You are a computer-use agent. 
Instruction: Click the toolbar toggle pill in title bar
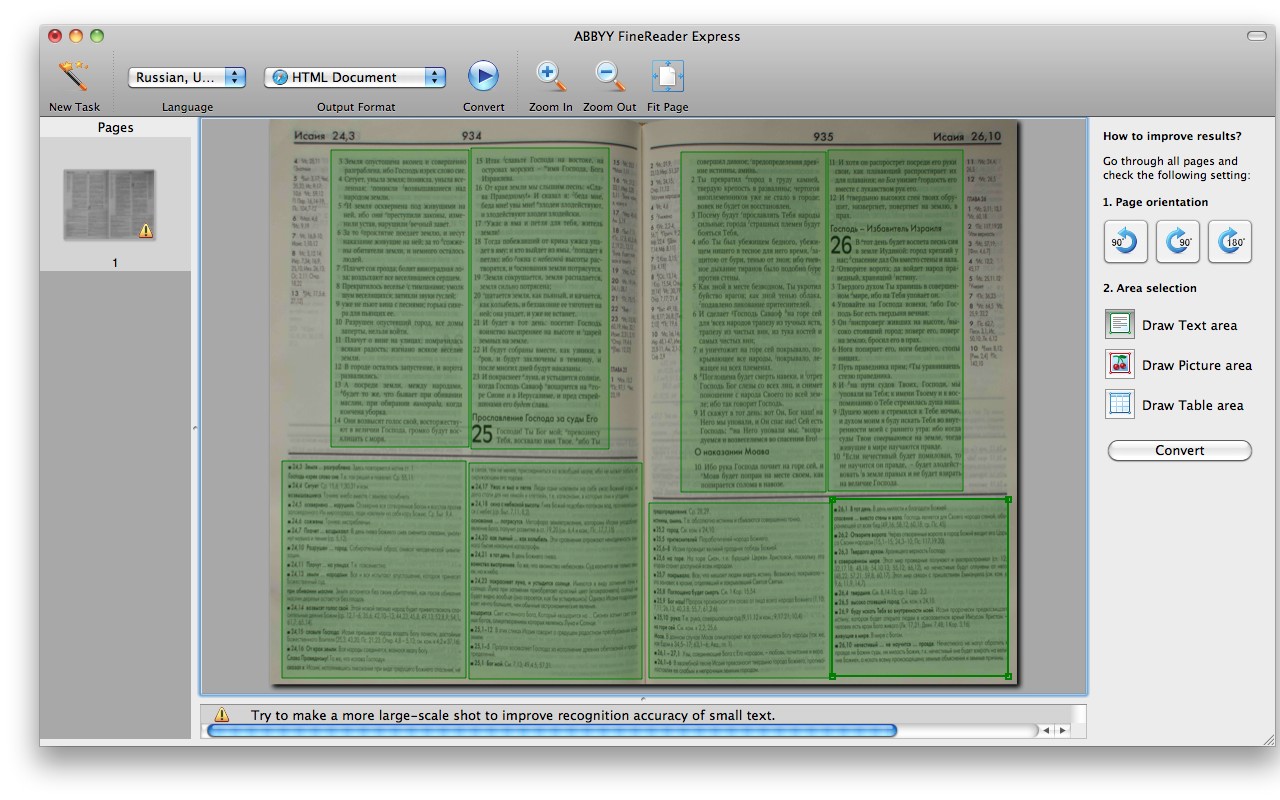(x=1256, y=36)
